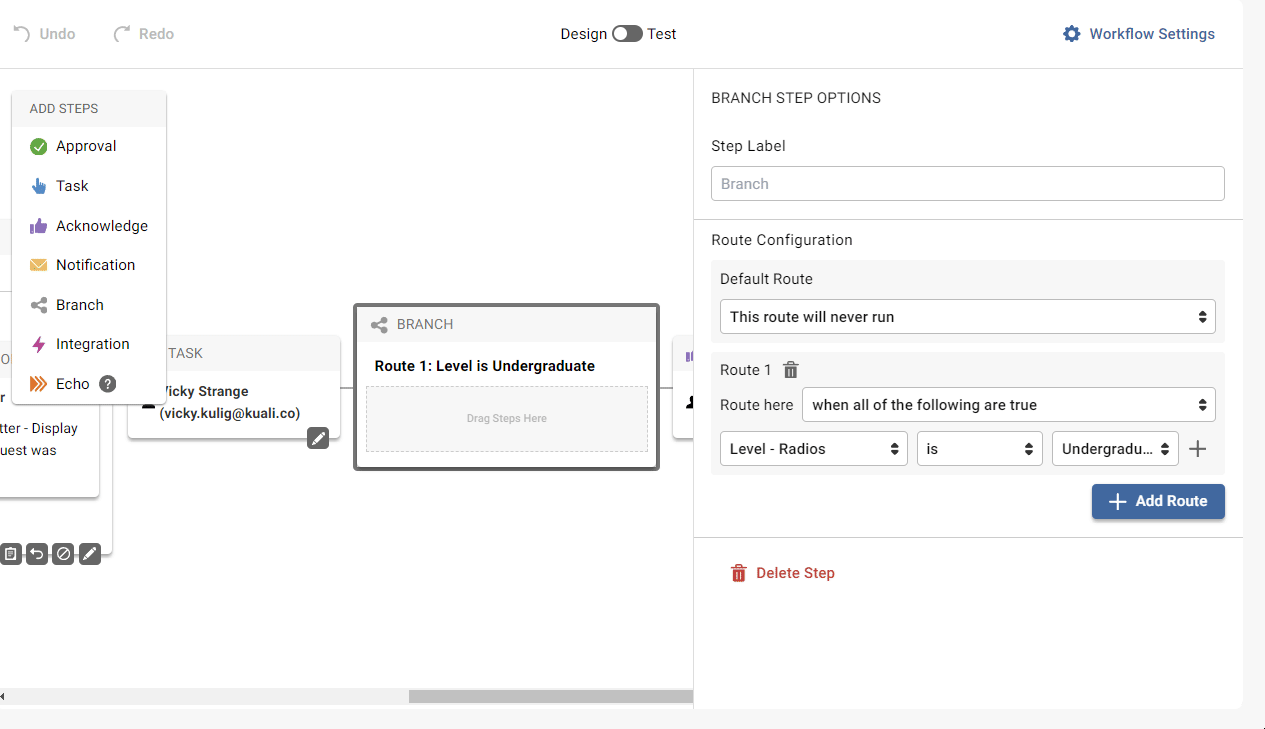Click the trash icon next to Route 1
Screen dimensions: 1265x729
[790, 370]
